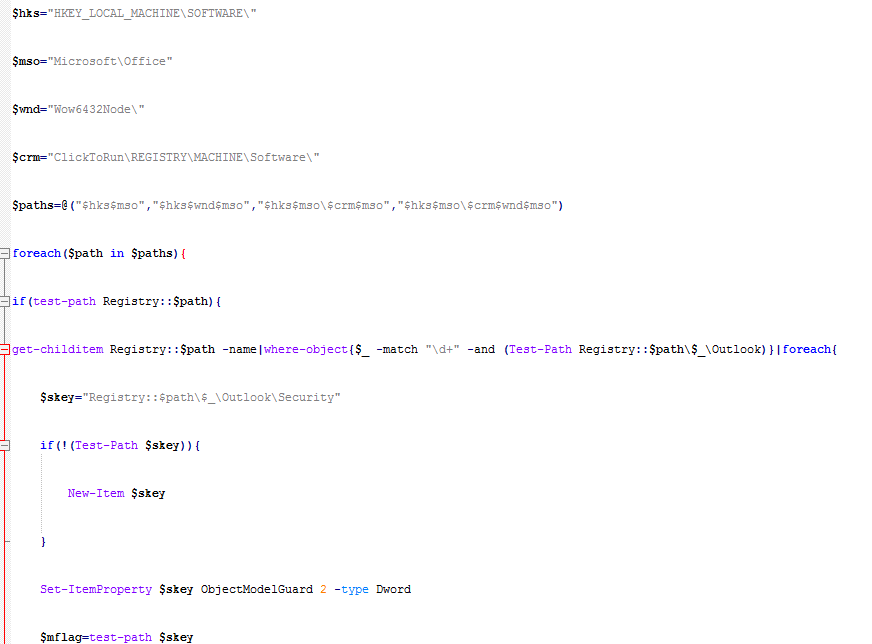Click the foreach{ at end of pipeline line

(x=810, y=349)
